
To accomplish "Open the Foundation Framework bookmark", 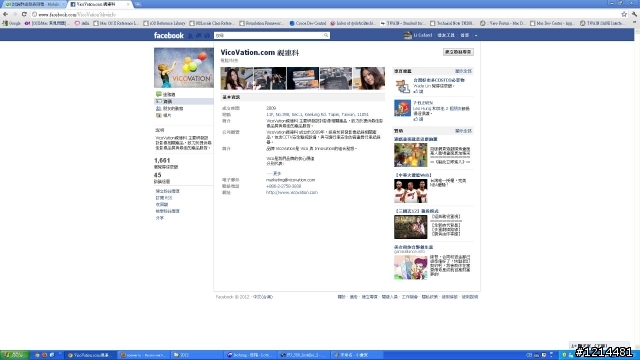I will [x=261, y=23].
